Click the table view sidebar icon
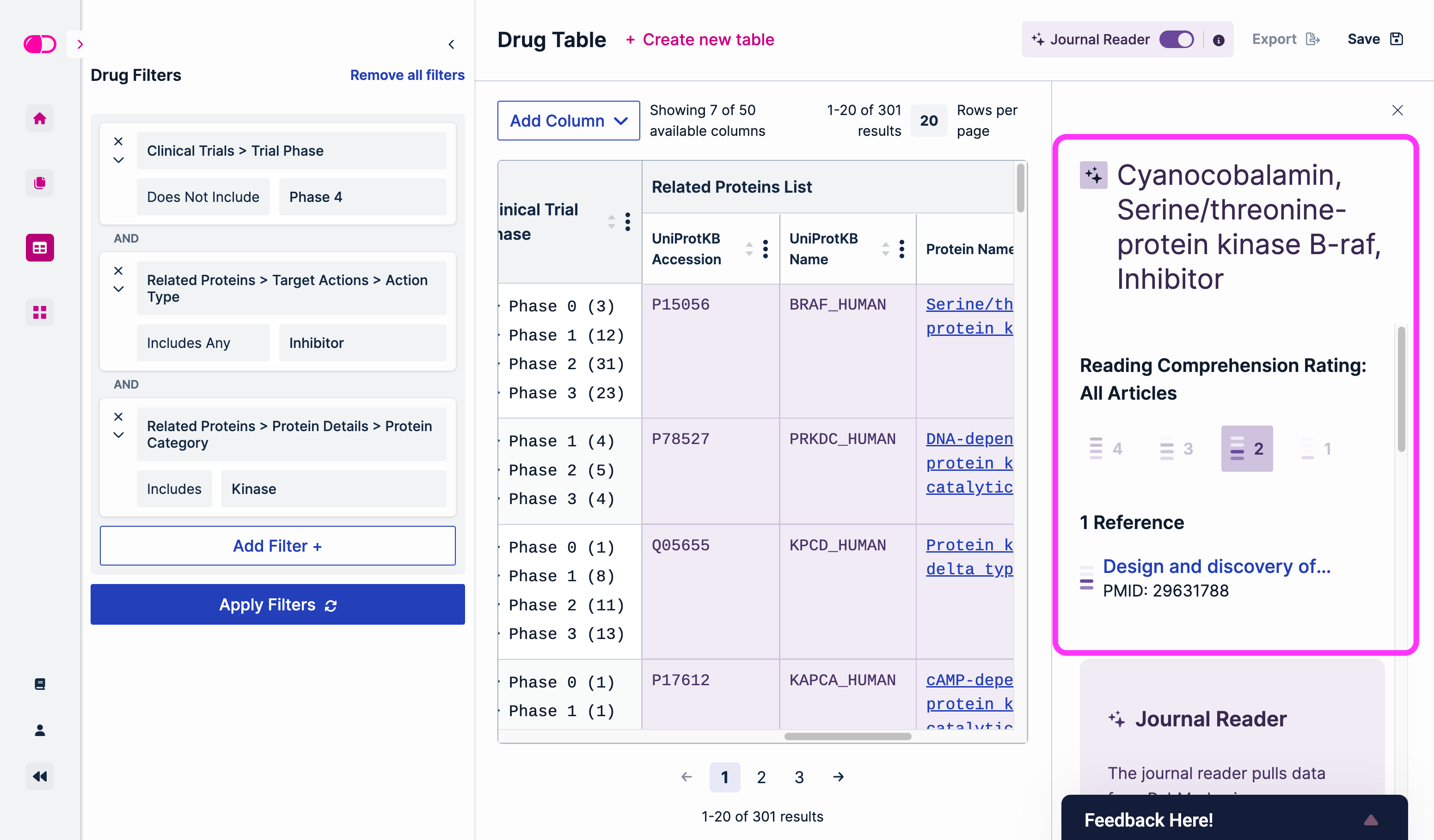Image resolution: width=1434 pixels, height=840 pixels. 39,247
